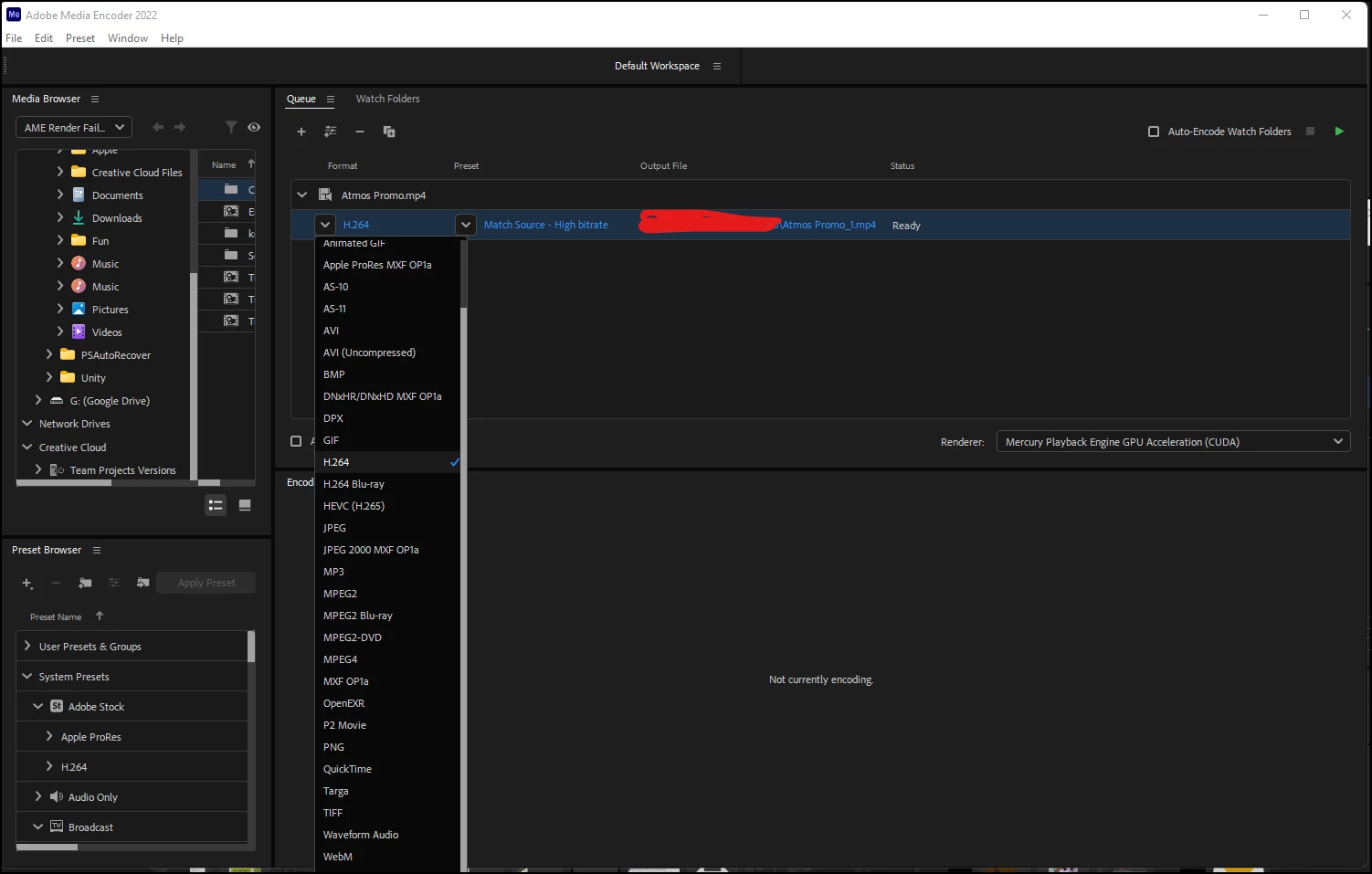This screenshot has height=874, width=1372.
Task: Click the Remove minus icon in Queue toolbar
Action: point(360,132)
